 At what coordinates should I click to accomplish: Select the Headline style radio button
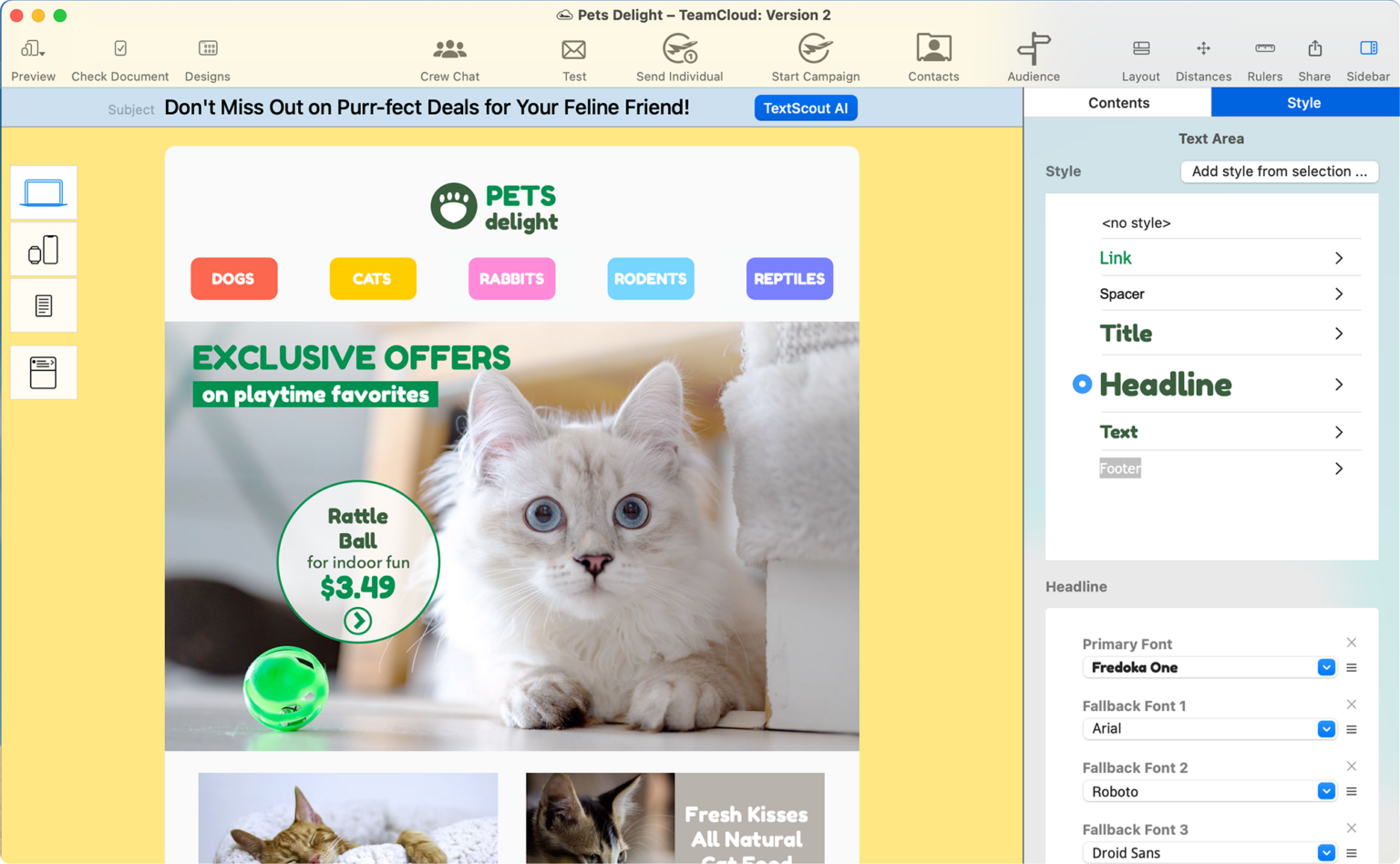tap(1082, 384)
